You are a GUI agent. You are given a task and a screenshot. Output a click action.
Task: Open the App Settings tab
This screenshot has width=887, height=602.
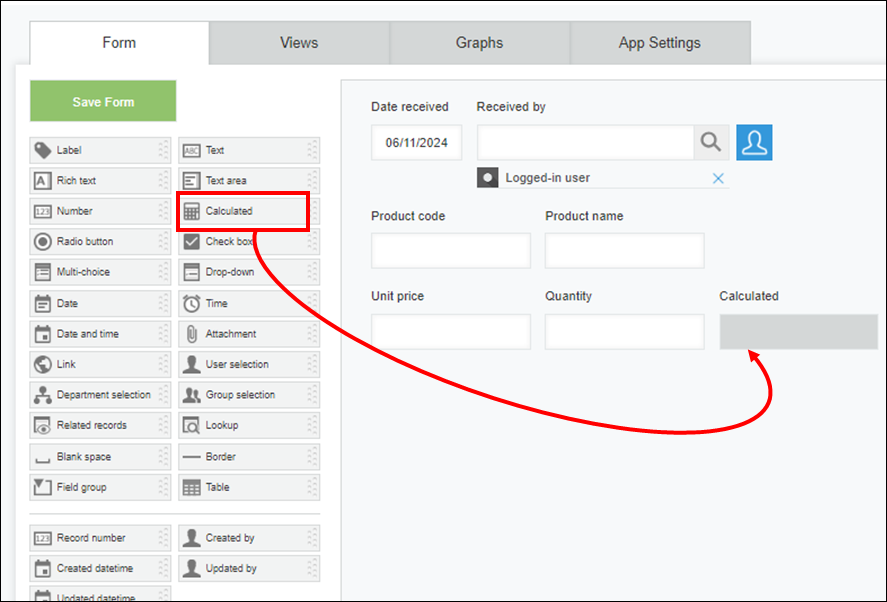659,42
